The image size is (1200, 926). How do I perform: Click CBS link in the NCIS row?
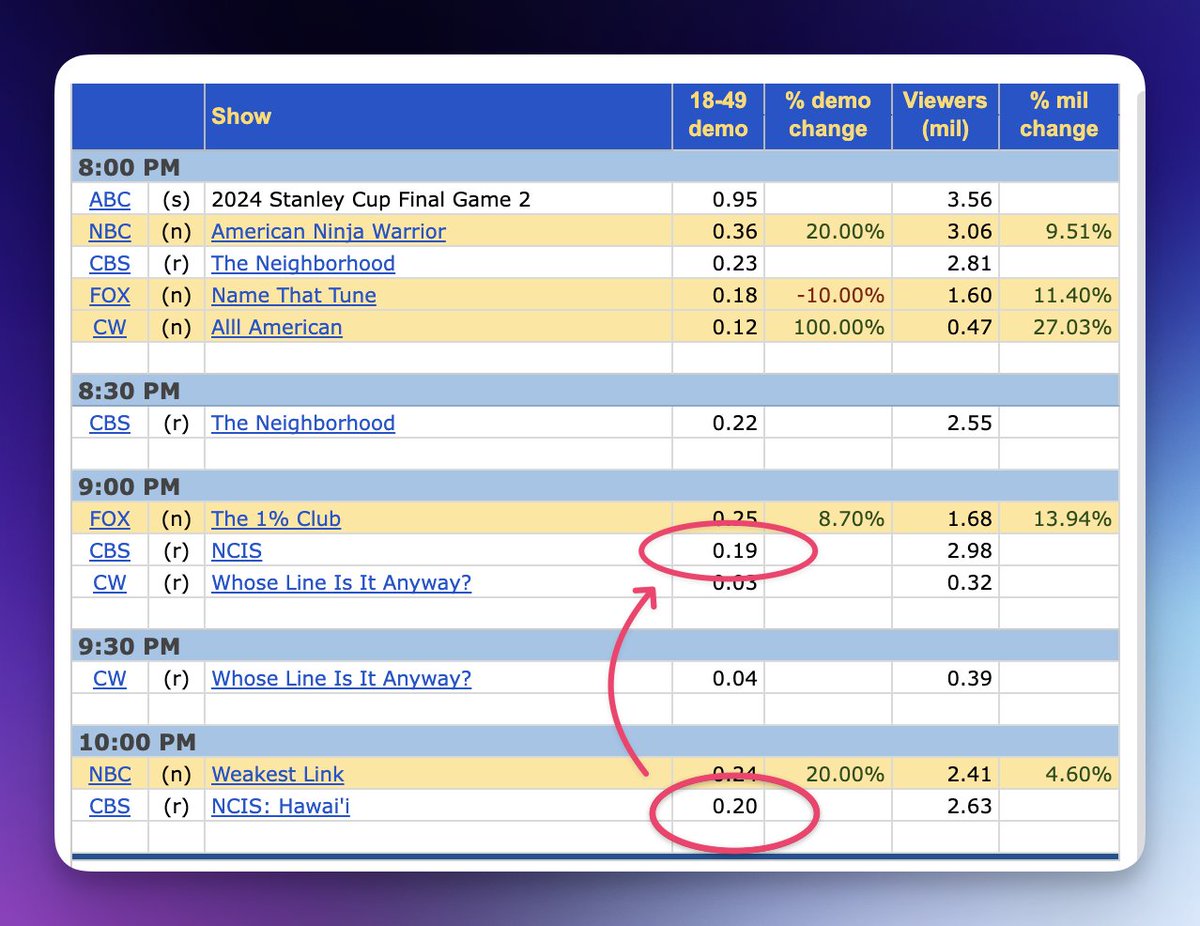click(x=110, y=551)
